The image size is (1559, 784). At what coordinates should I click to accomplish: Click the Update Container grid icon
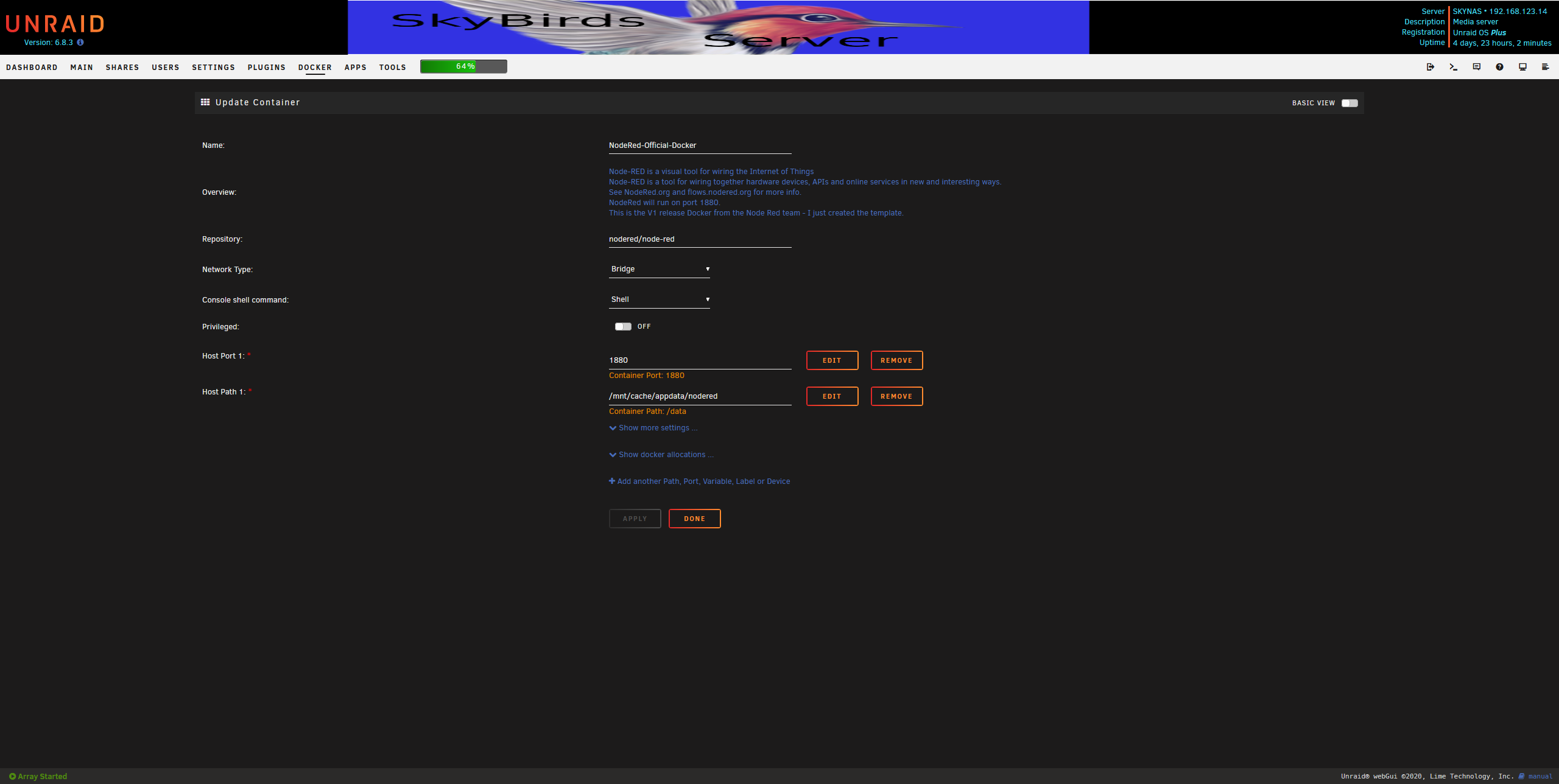point(205,102)
